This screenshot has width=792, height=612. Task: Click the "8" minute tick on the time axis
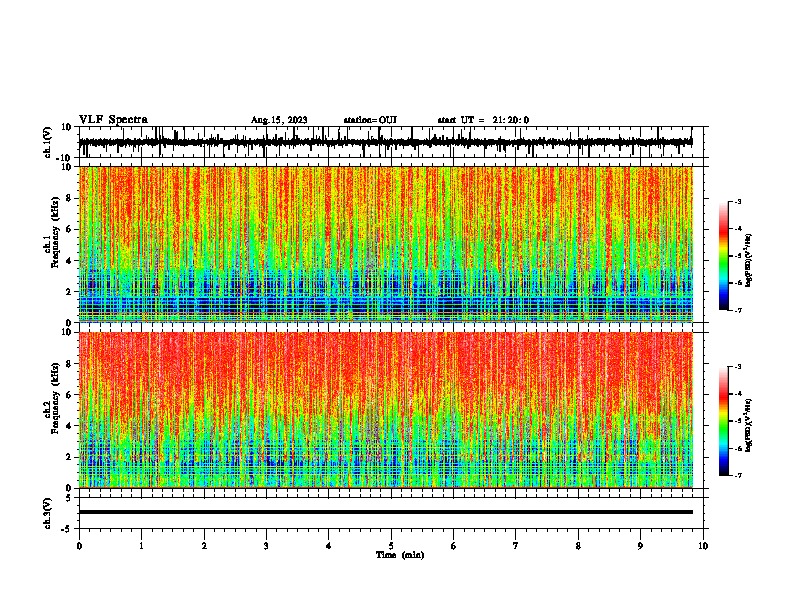tap(578, 546)
